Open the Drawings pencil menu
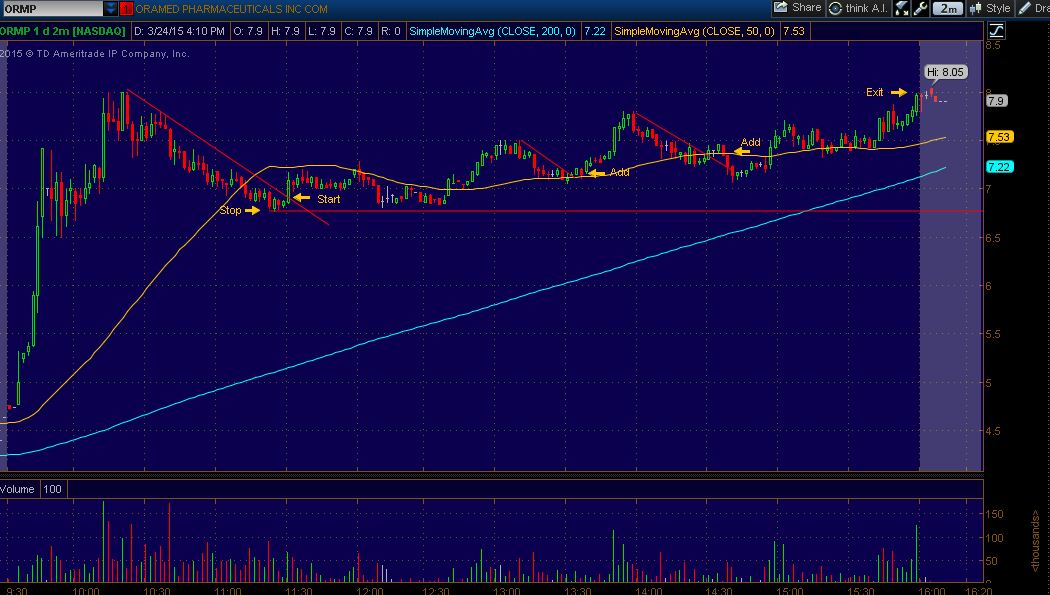Viewport: 1050px width, 595px height. click(1033, 8)
